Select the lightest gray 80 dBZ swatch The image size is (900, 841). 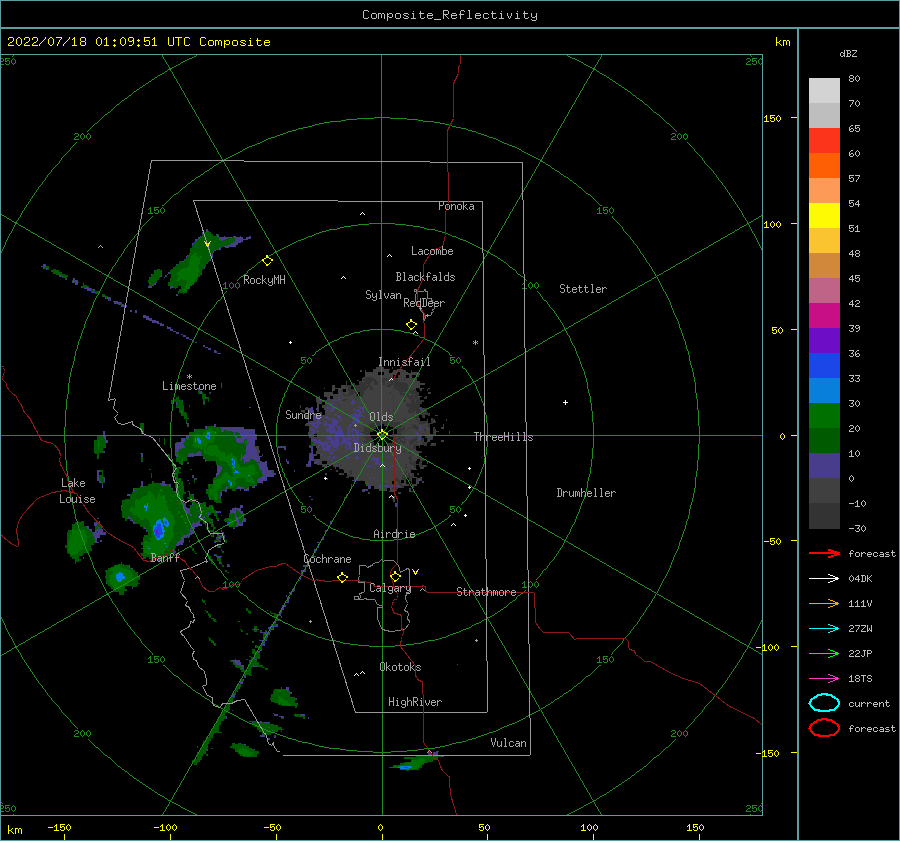coord(824,91)
